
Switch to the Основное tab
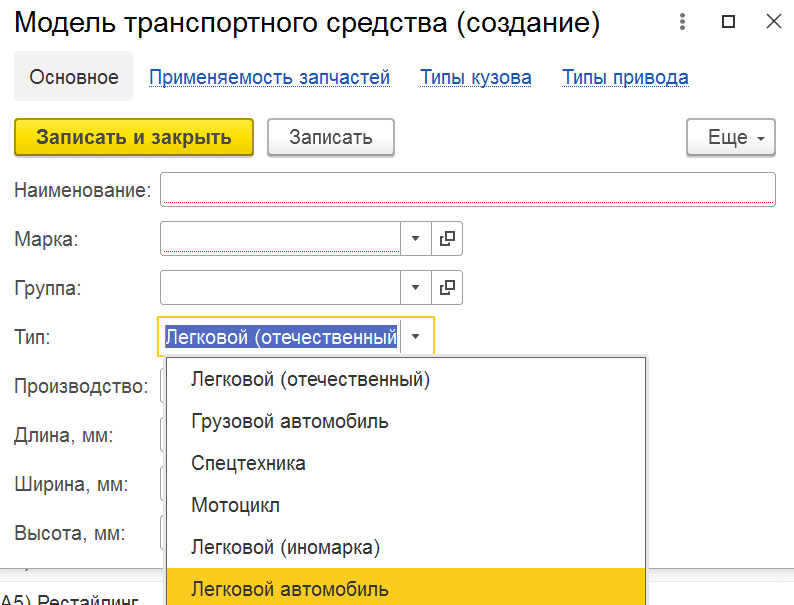click(x=73, y=76)
